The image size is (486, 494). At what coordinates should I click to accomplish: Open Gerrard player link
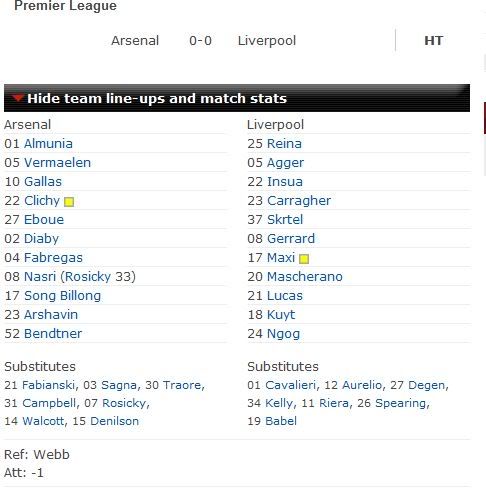(291, 239)
